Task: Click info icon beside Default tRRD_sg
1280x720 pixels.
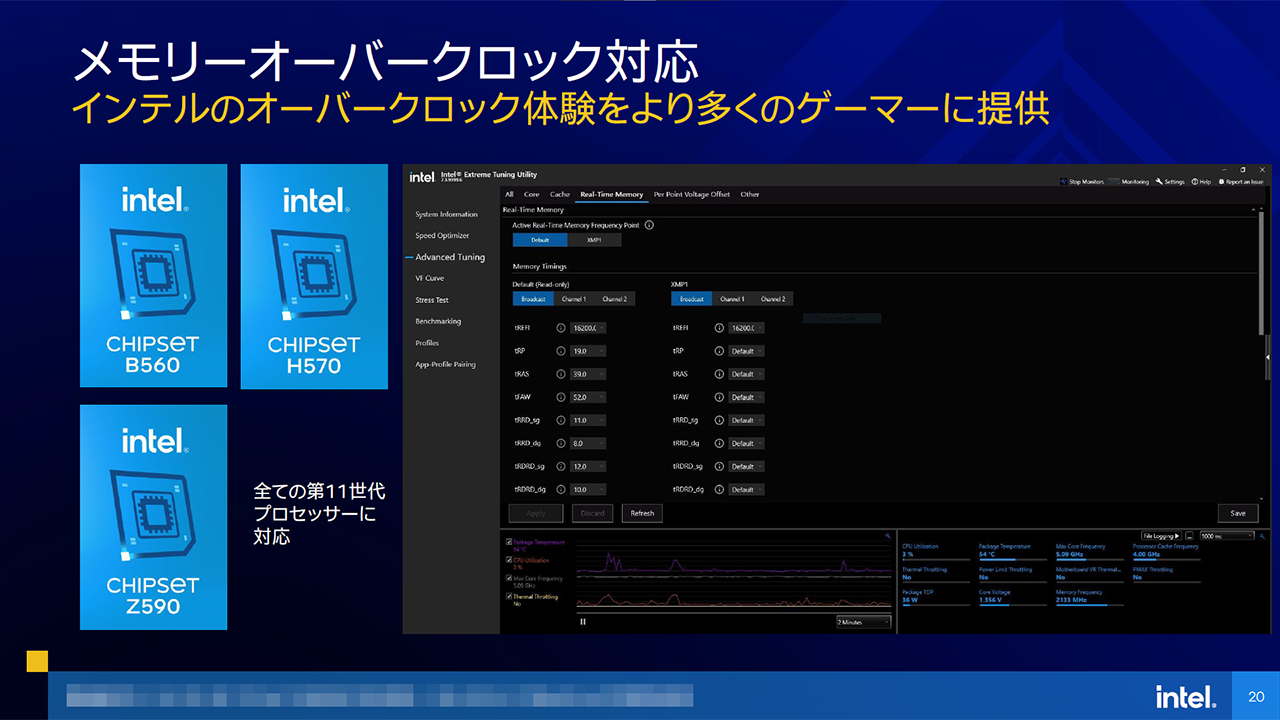Action: (561, 420)
